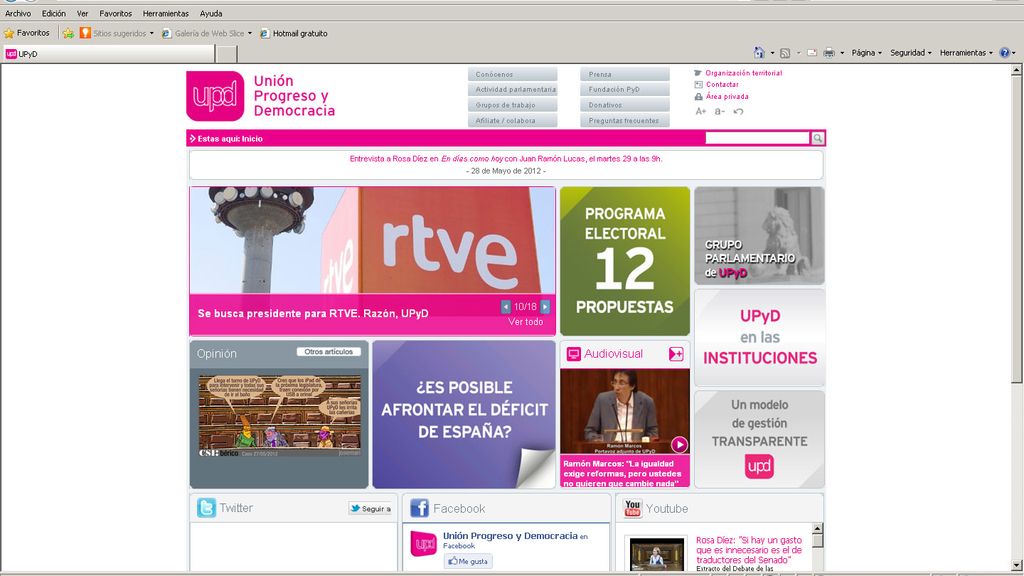This screenshot has width=1024, height=576.
Task: Click the UPyD magenta logo
Action: pyautogui.click(x=215, y=96)
